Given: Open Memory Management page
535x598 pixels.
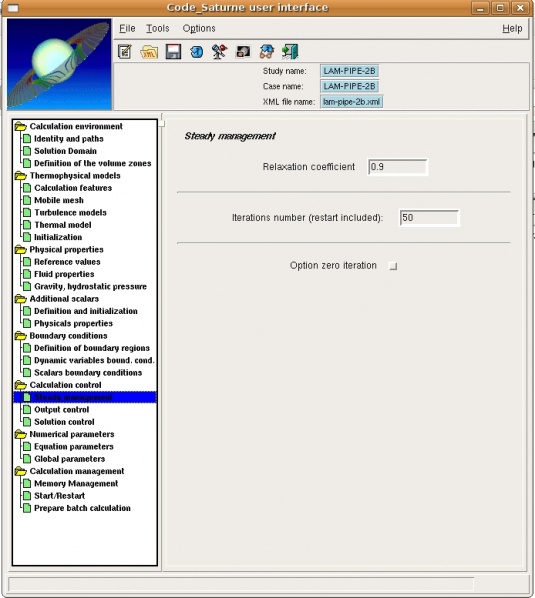Looking at the screenshot, I should pos(76,483).
